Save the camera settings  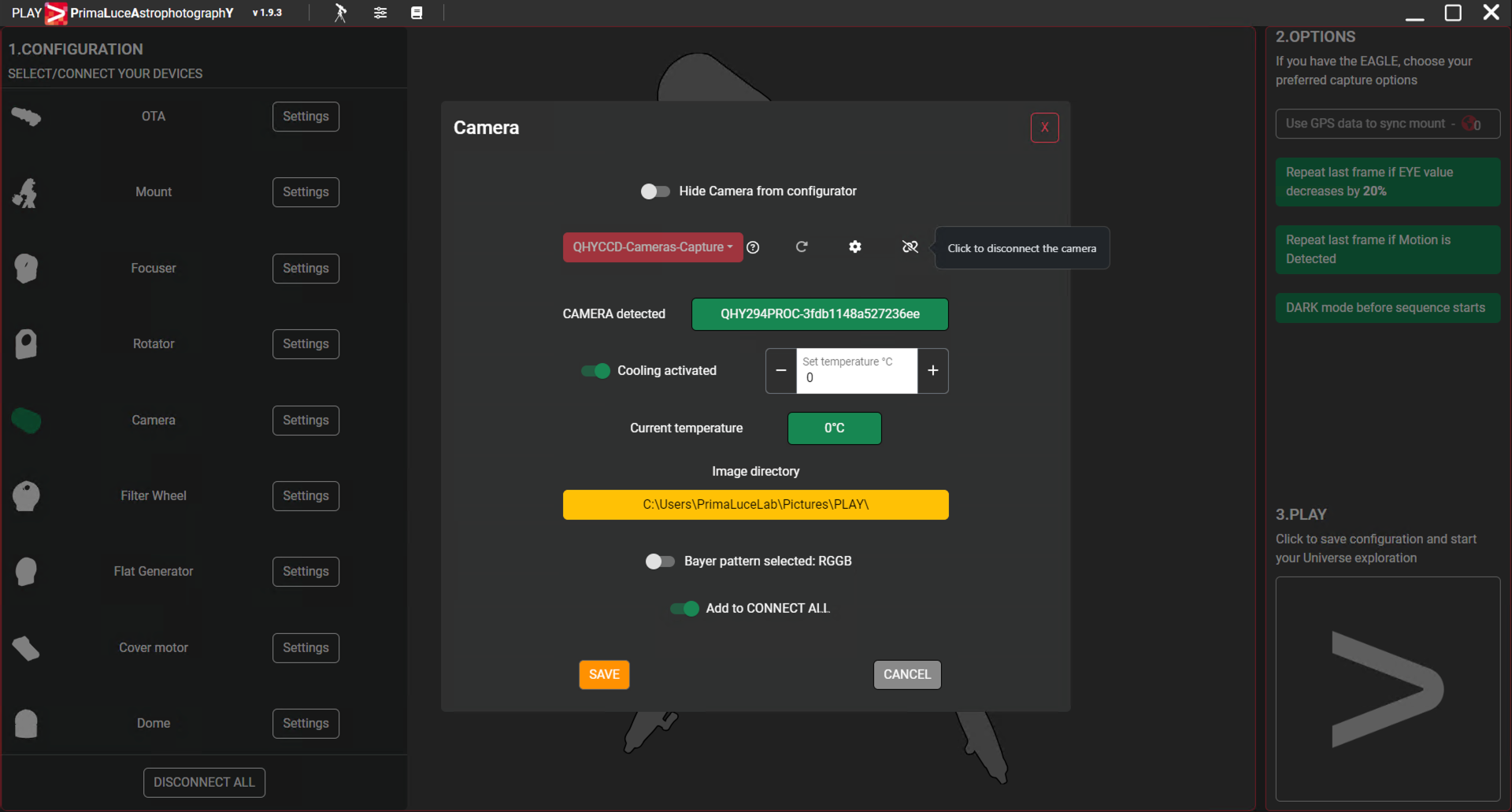coord(604,675)
